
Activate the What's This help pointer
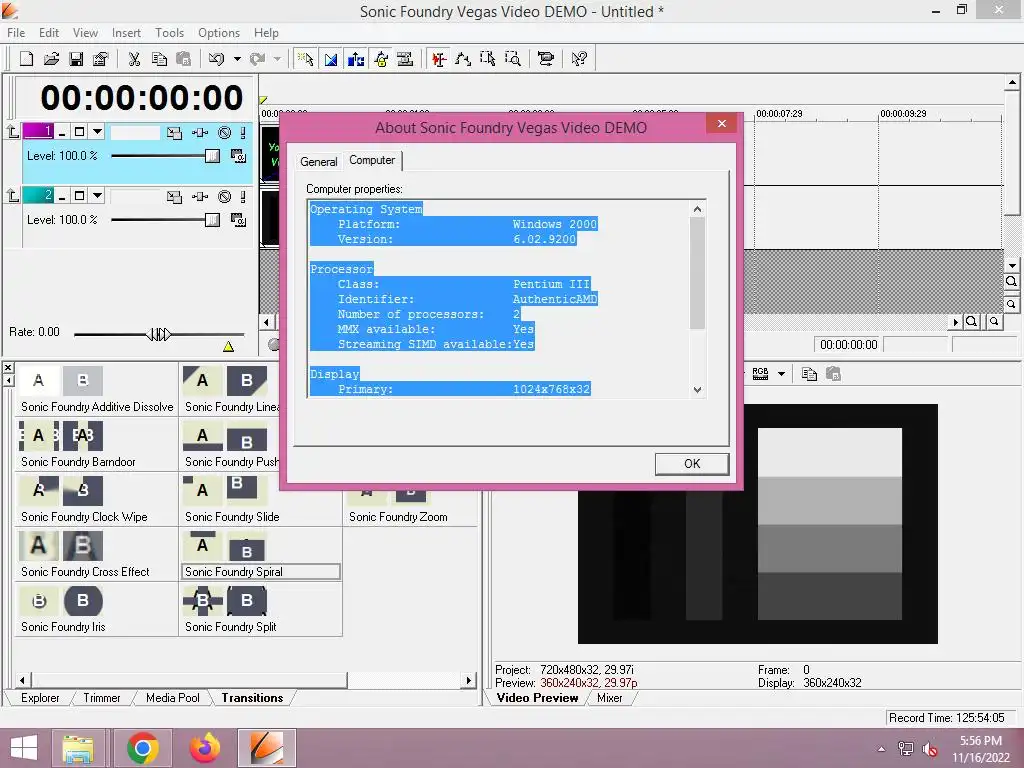tap(579, 59)
